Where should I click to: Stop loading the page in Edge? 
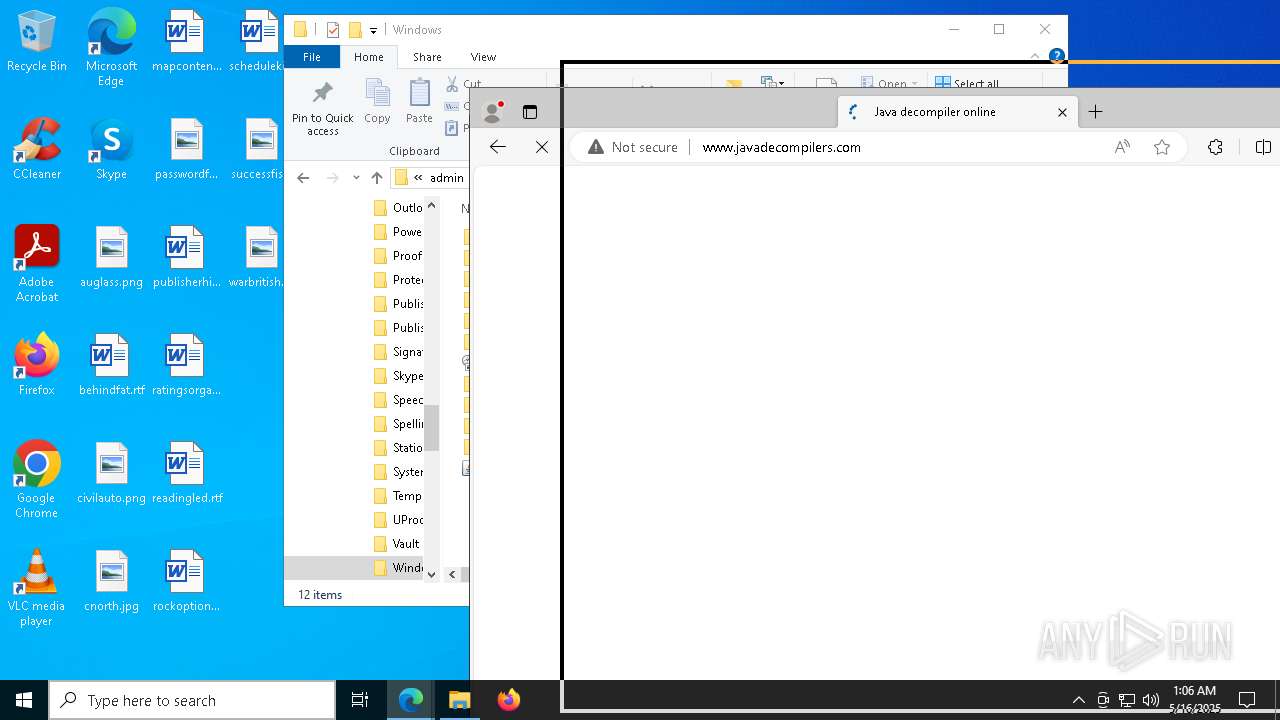[x=541, y=147]
